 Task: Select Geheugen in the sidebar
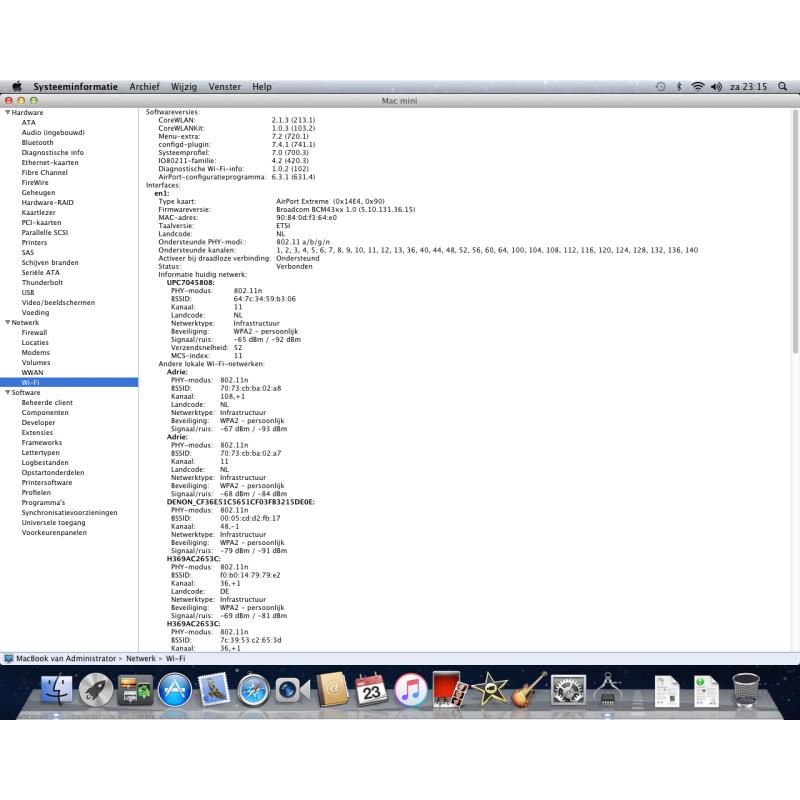[38, 192]
